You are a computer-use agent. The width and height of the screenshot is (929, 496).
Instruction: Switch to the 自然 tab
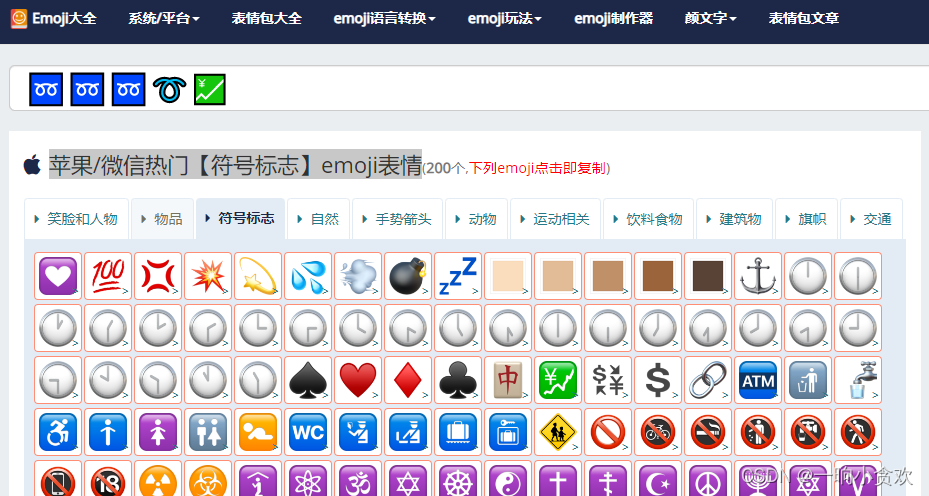[x=319, y=219]
